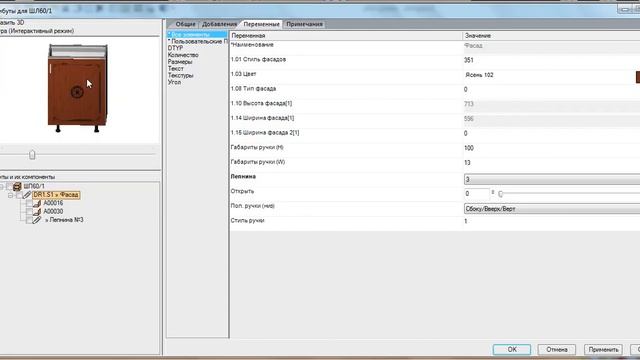Select the Текстуры category
This screenshot has height=360, width=640.
[180, 75]
